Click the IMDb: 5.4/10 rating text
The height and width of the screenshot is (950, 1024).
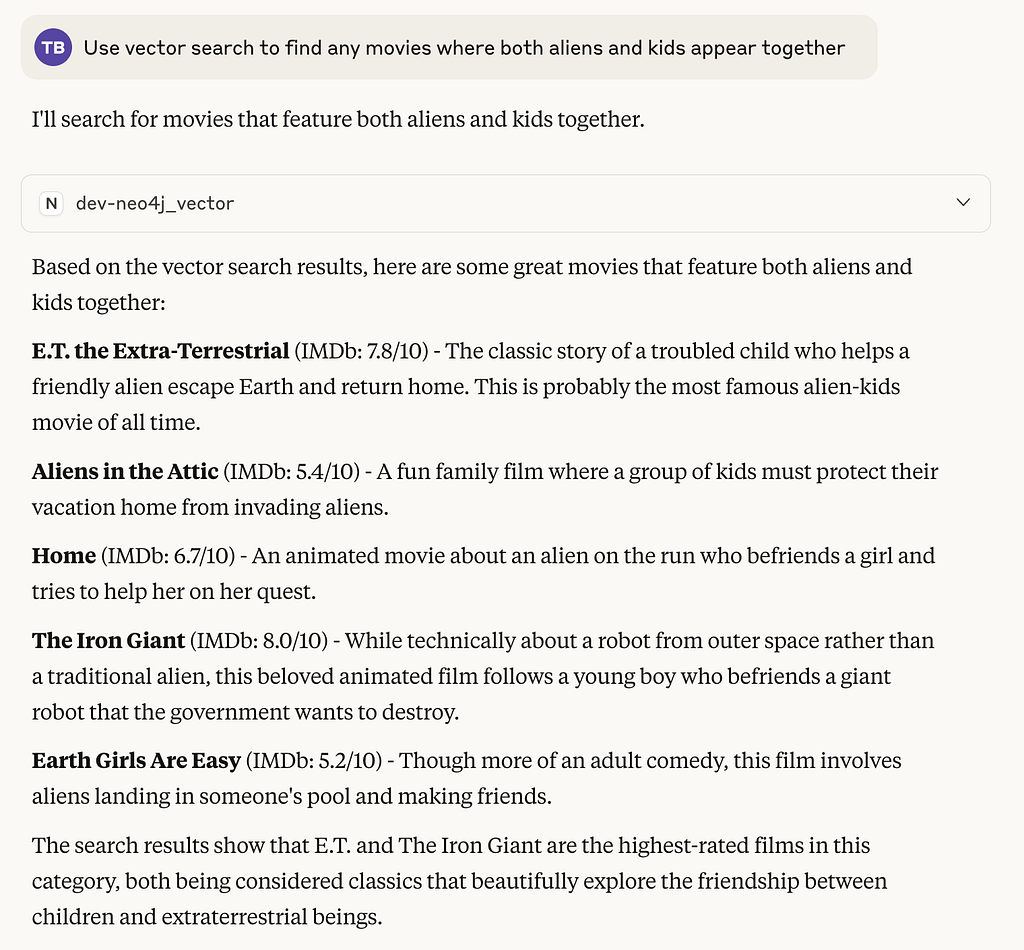point(292,471)
